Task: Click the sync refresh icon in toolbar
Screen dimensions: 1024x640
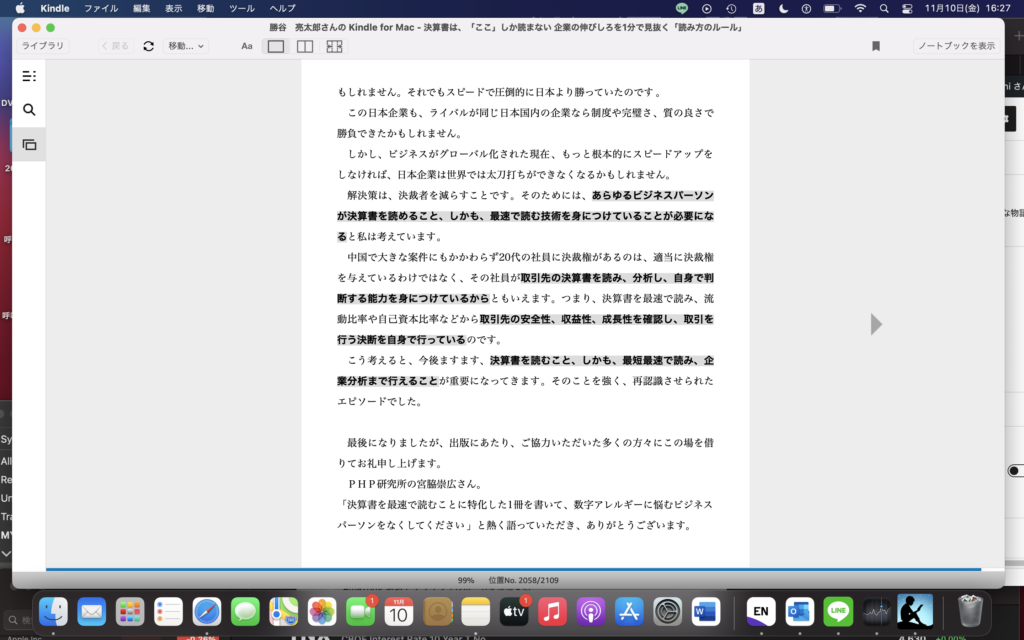Action: [x=149, y=46]
